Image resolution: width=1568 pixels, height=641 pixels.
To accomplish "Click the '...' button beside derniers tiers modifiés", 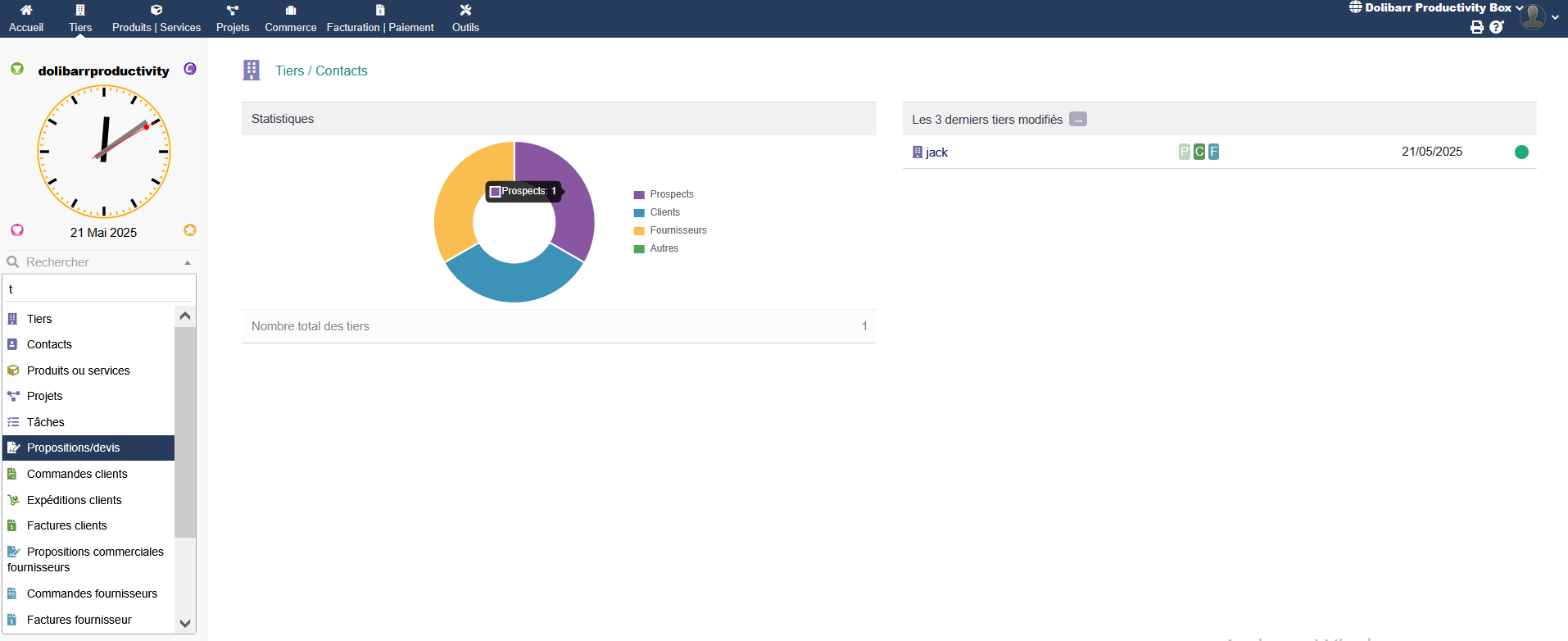I will pos(1078,120).
